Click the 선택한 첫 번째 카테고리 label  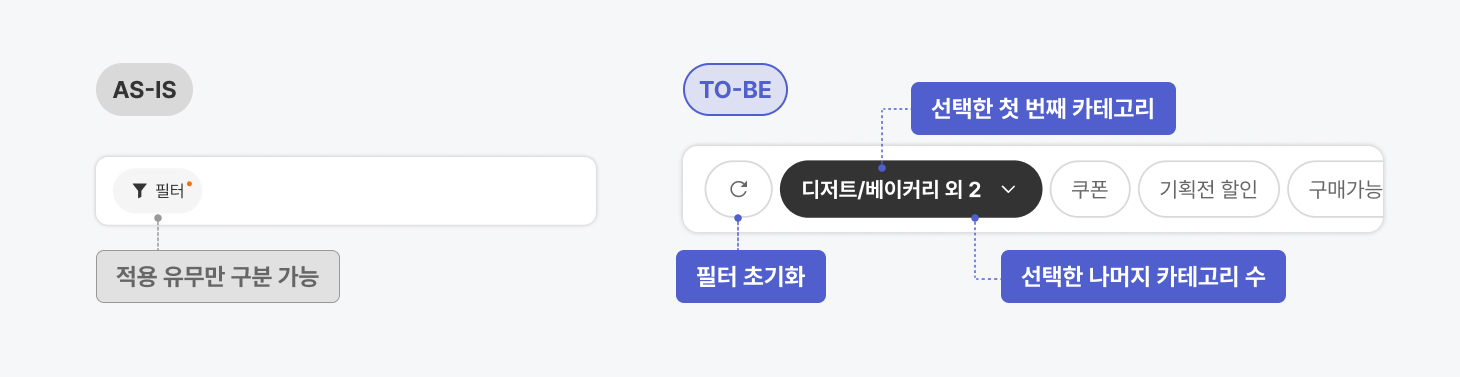click(1043, 108)
